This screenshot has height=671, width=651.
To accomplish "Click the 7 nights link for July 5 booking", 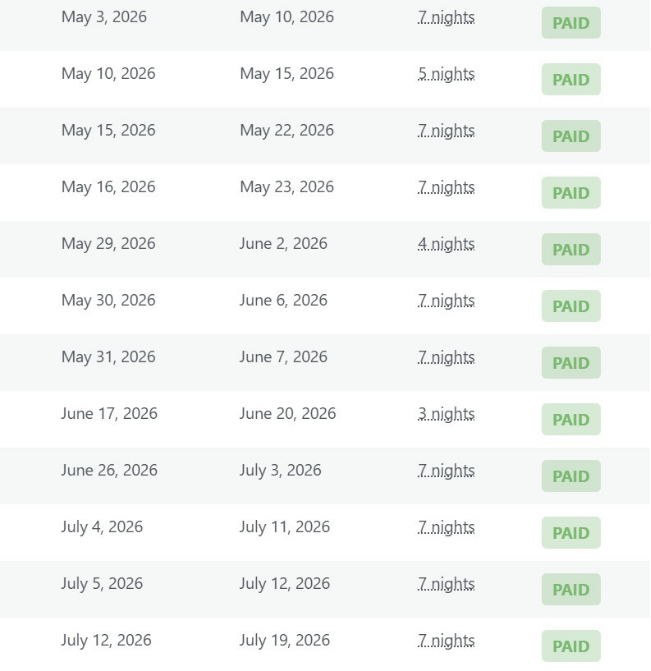I will coord(446,584).
